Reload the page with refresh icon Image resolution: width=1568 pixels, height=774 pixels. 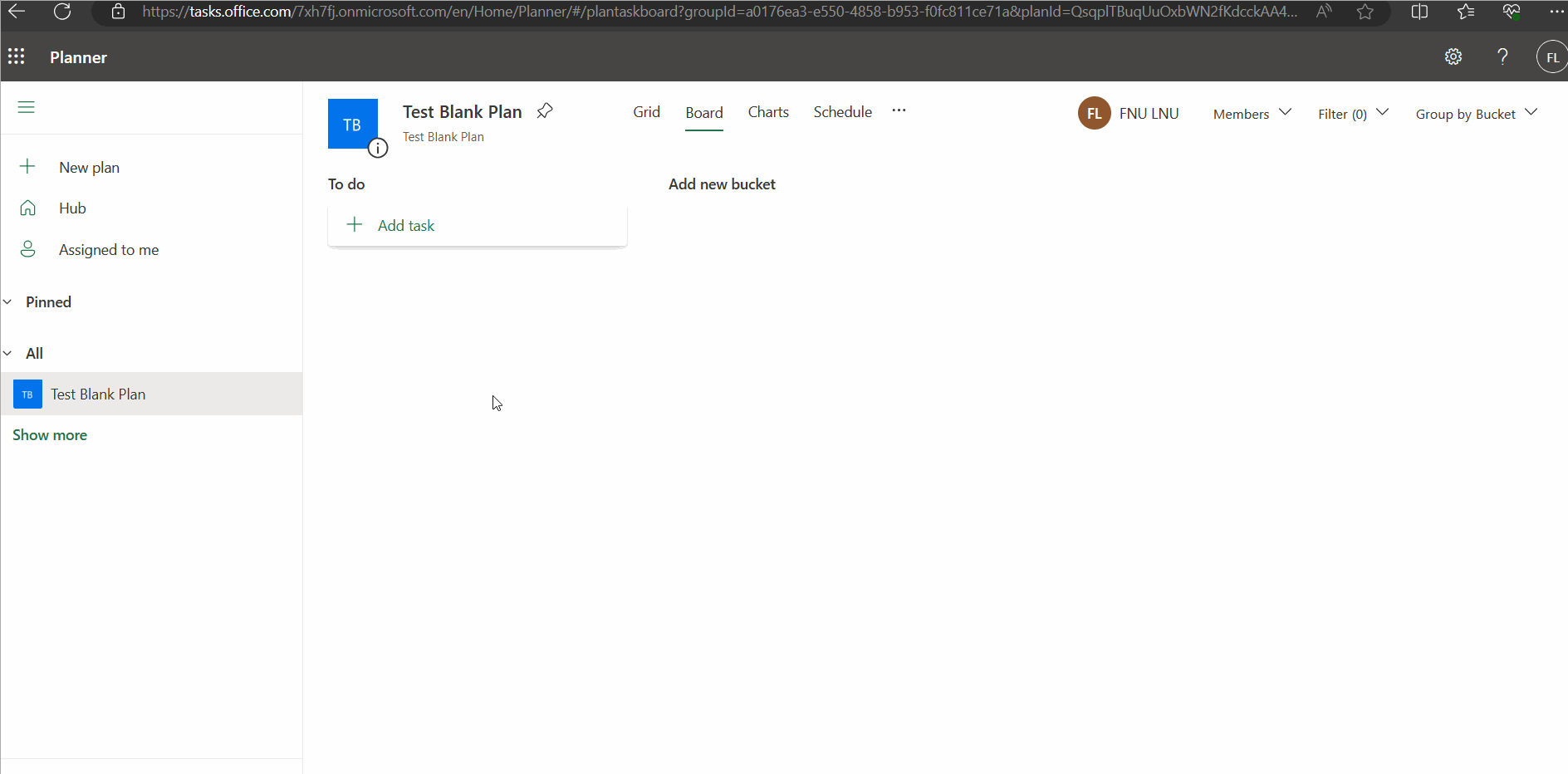pos(62,12)
